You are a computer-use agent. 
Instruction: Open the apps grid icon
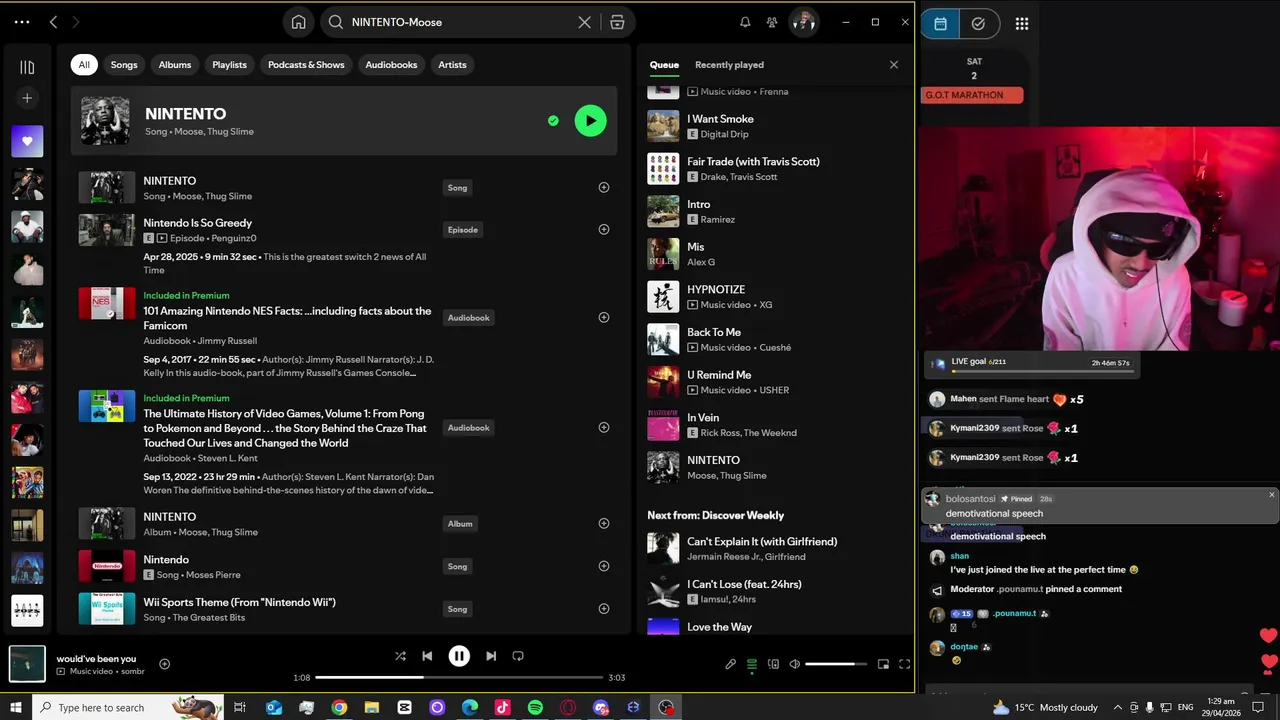pos(1021,24)
